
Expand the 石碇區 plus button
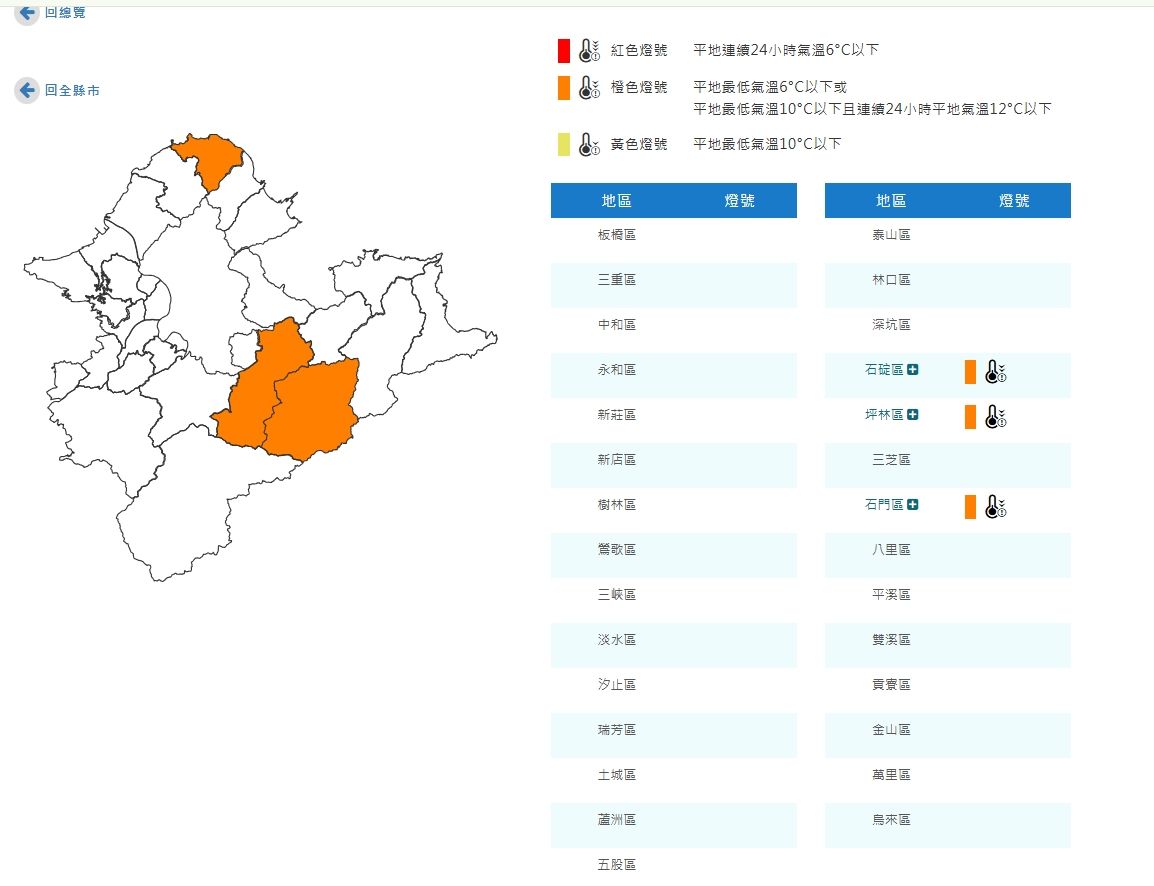point(912,370)
